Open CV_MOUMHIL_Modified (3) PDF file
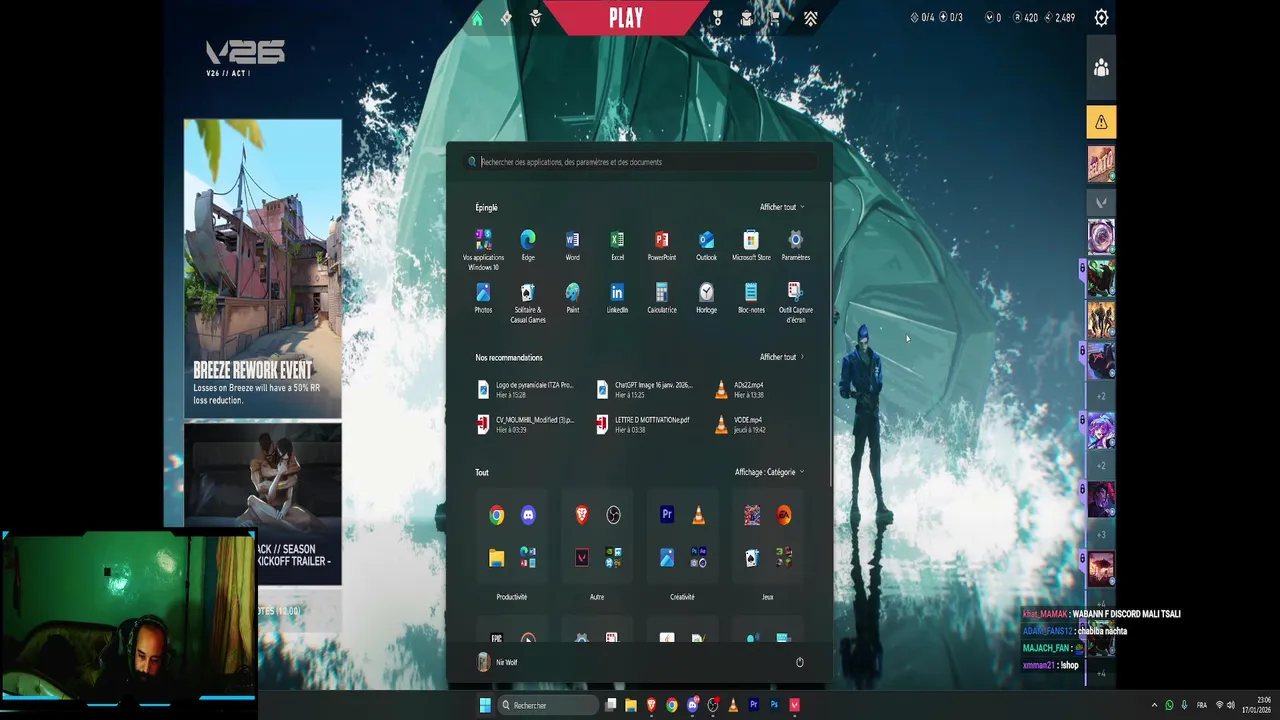This screenshot has height=720, width=1280. click(525, 425)
